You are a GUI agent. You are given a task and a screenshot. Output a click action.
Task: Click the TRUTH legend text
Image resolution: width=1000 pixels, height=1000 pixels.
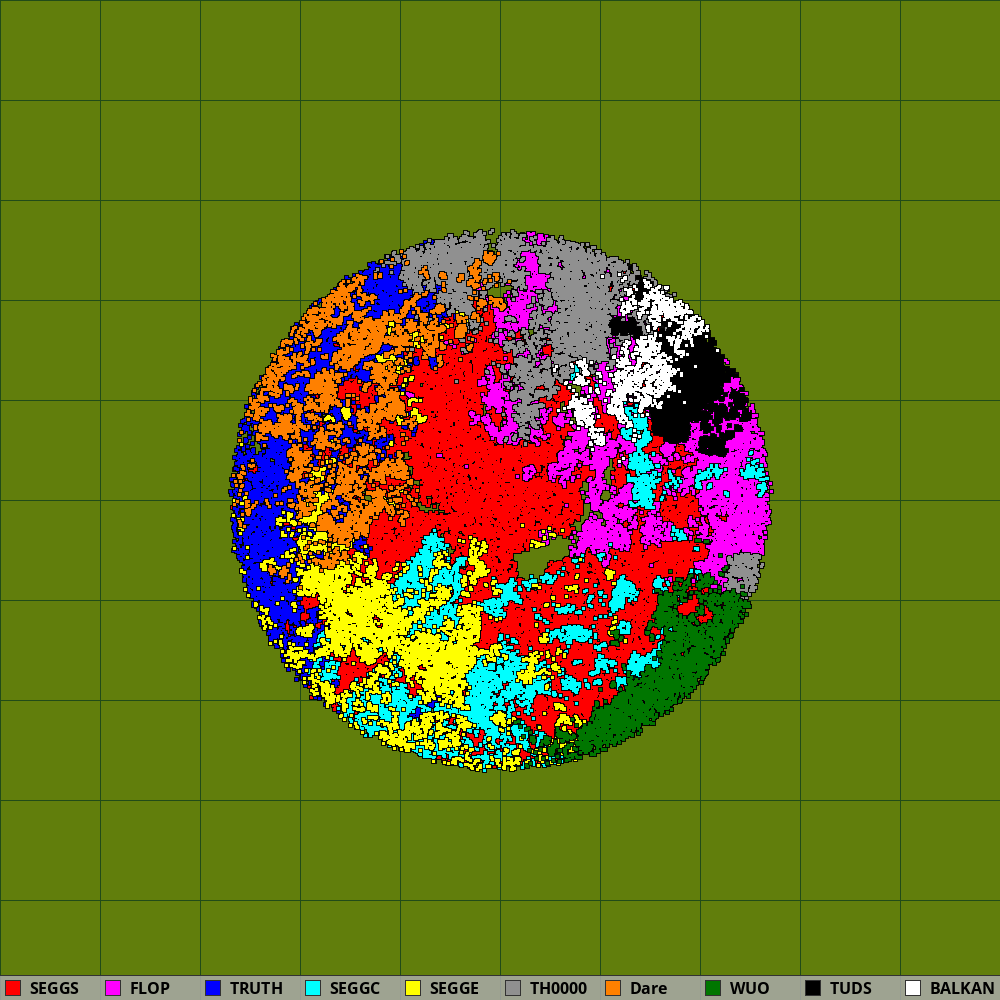(x=256, y=988)
